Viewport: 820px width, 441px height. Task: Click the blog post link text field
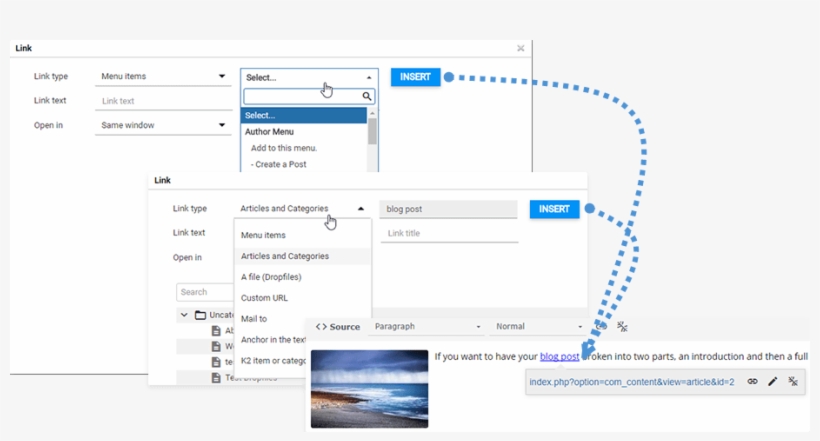449,209
